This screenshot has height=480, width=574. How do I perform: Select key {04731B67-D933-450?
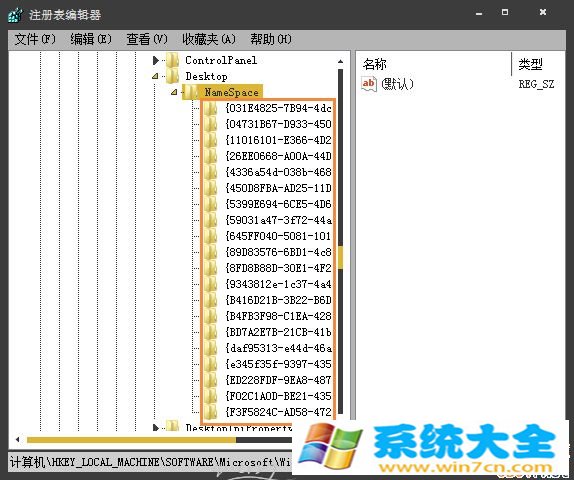[x=279, y=124]
